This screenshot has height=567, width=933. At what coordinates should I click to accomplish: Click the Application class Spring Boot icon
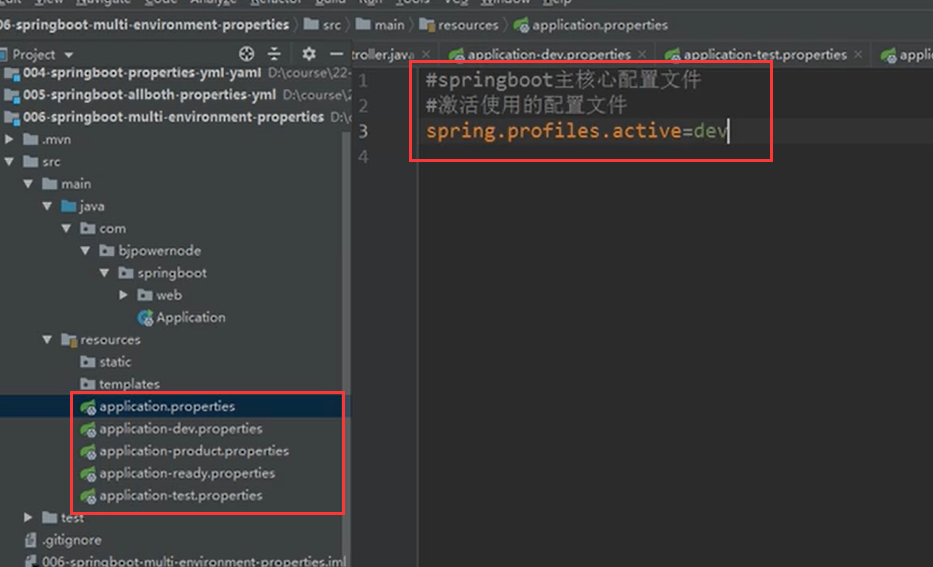pyautogui.click(x=145, y=318)
